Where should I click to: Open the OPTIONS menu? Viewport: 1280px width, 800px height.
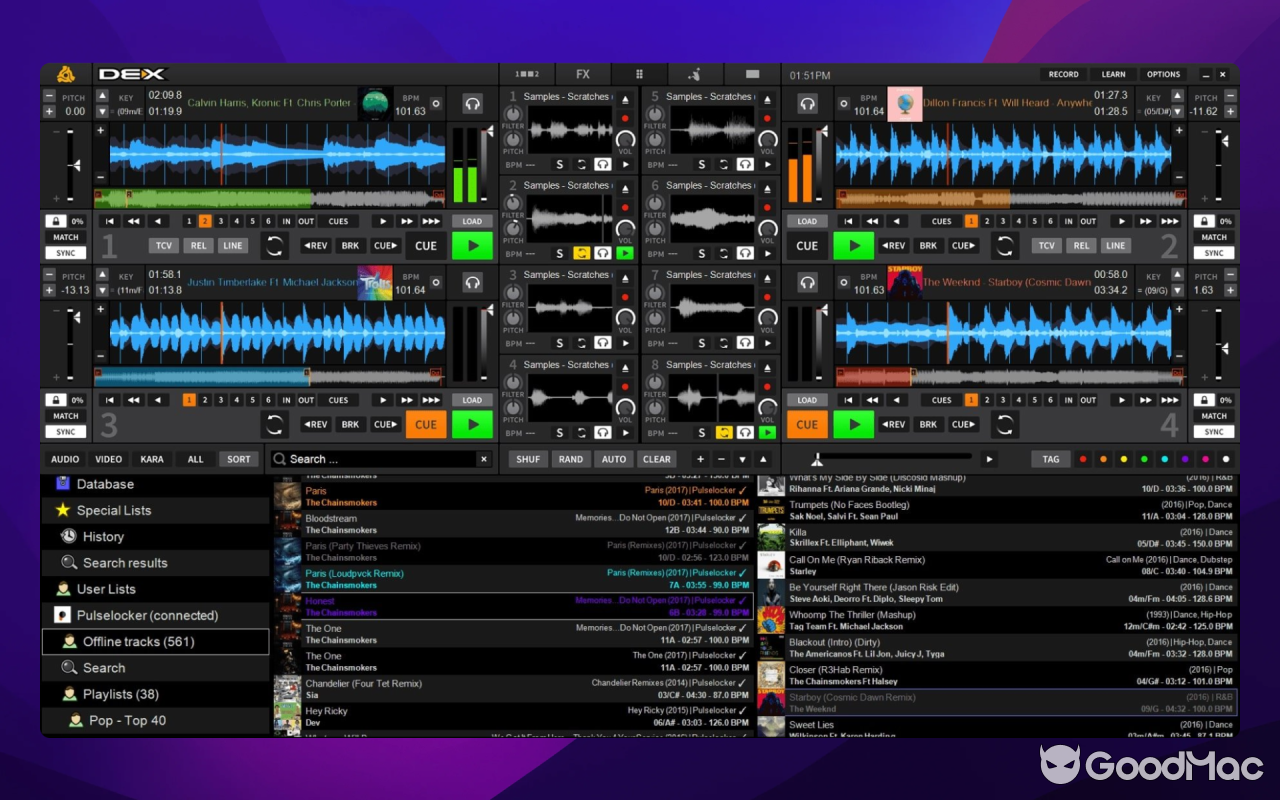click(1163, 74)
